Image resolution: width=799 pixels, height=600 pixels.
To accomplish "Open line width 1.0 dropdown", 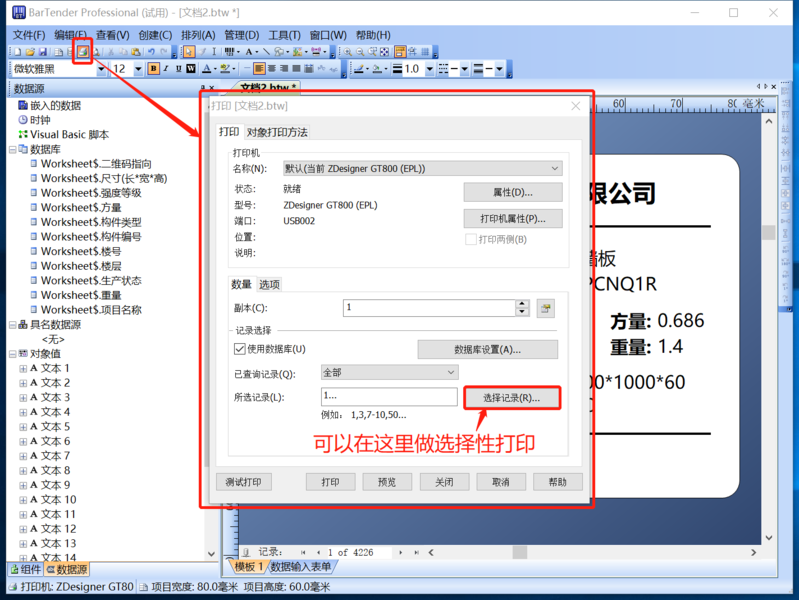I will pyautogui.click(x=430, y=69).
